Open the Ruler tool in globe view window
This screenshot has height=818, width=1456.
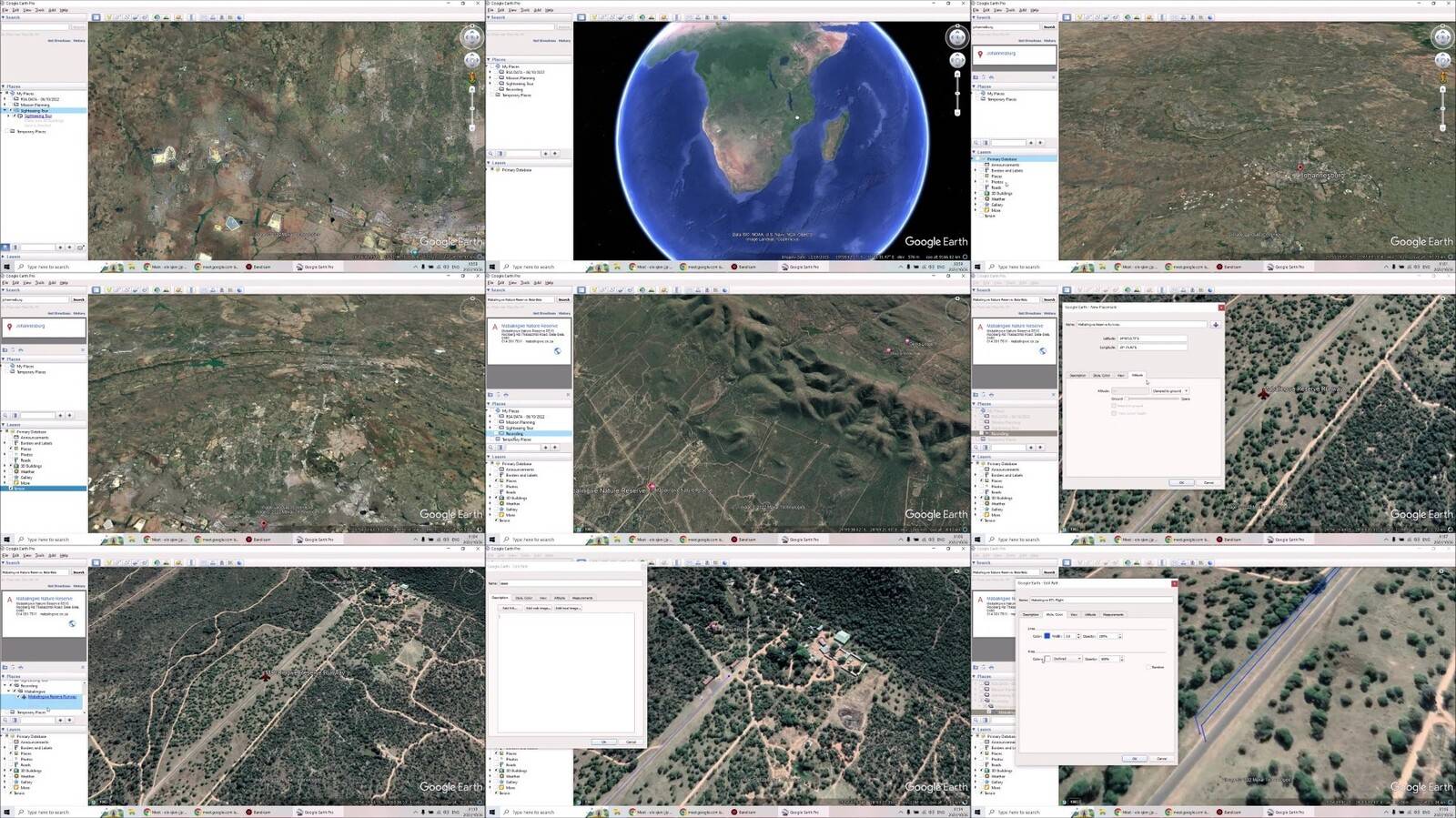676,17
